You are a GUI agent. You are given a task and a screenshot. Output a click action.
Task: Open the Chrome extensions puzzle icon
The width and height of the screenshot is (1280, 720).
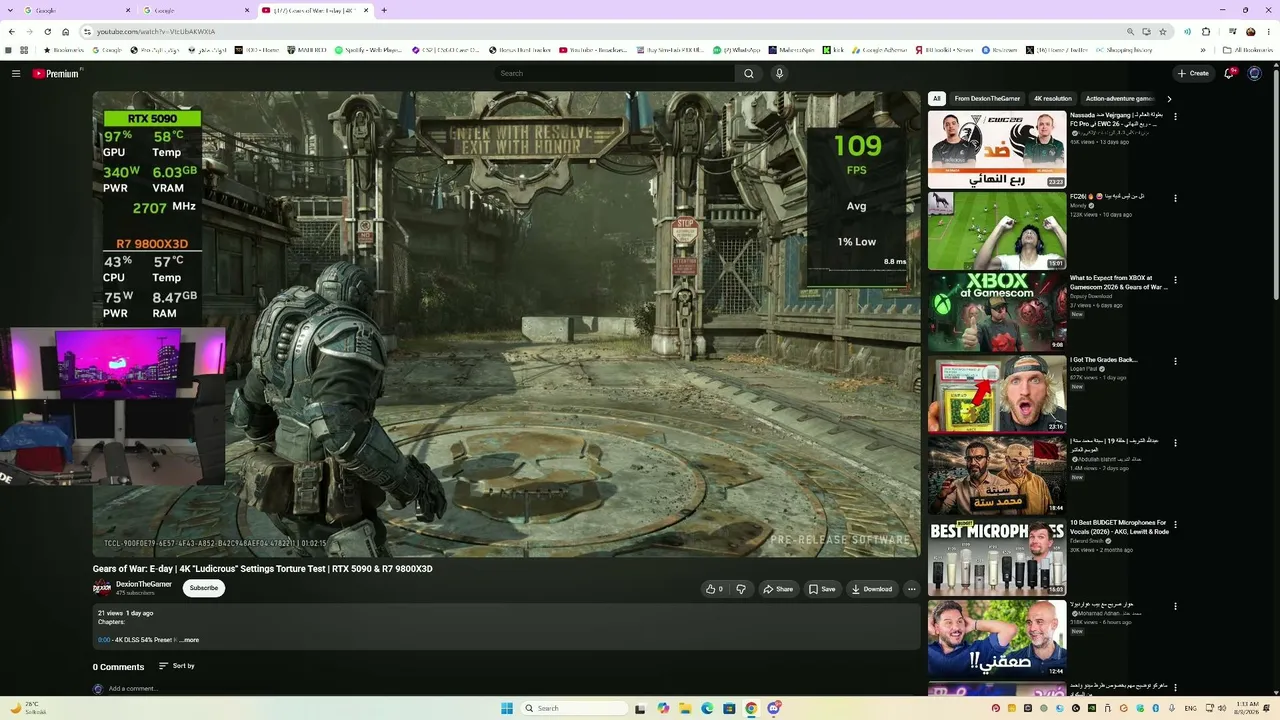pos(1205,31)
